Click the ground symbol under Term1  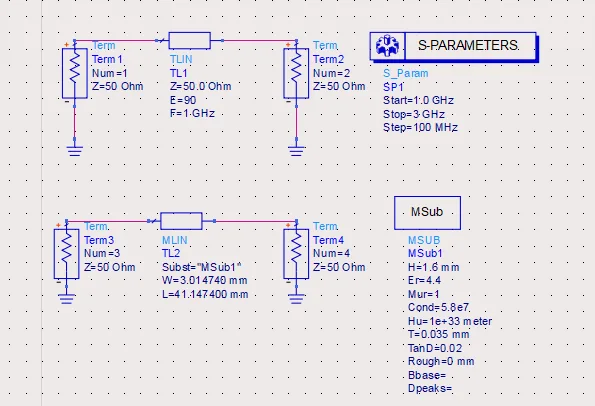tap(75, 151)
